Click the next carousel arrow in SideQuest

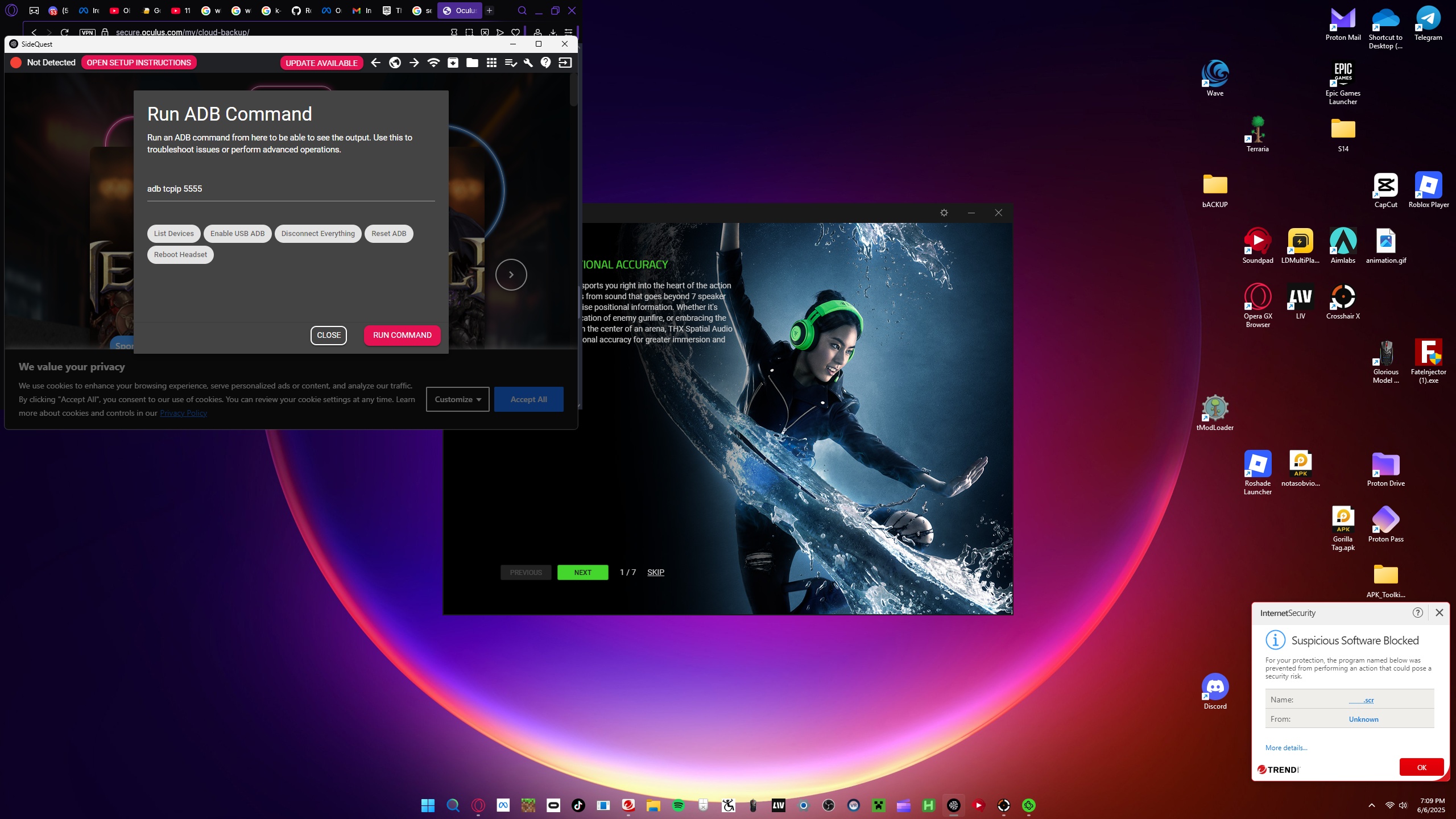(x=511, y=275)
